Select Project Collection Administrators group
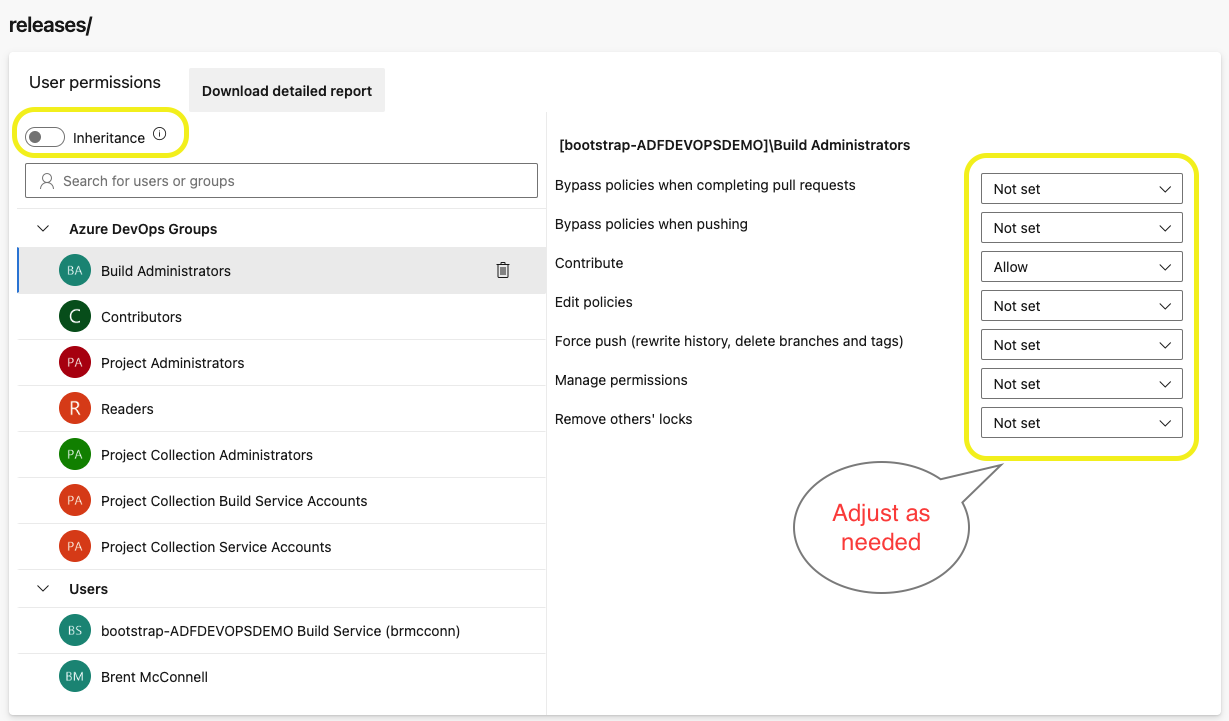The image size is (1229, 721). click(281, 454)
